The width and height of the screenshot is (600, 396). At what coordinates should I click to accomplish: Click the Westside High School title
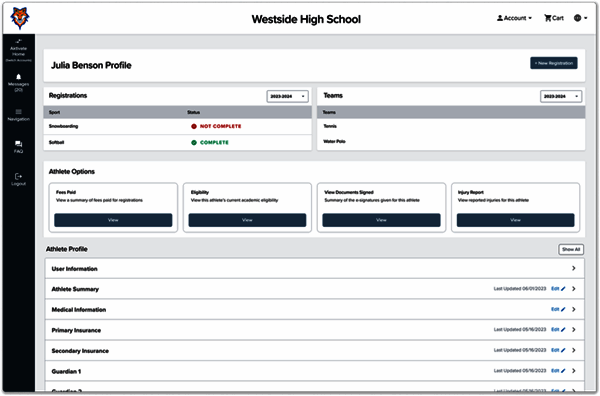[x=306, y=19]
